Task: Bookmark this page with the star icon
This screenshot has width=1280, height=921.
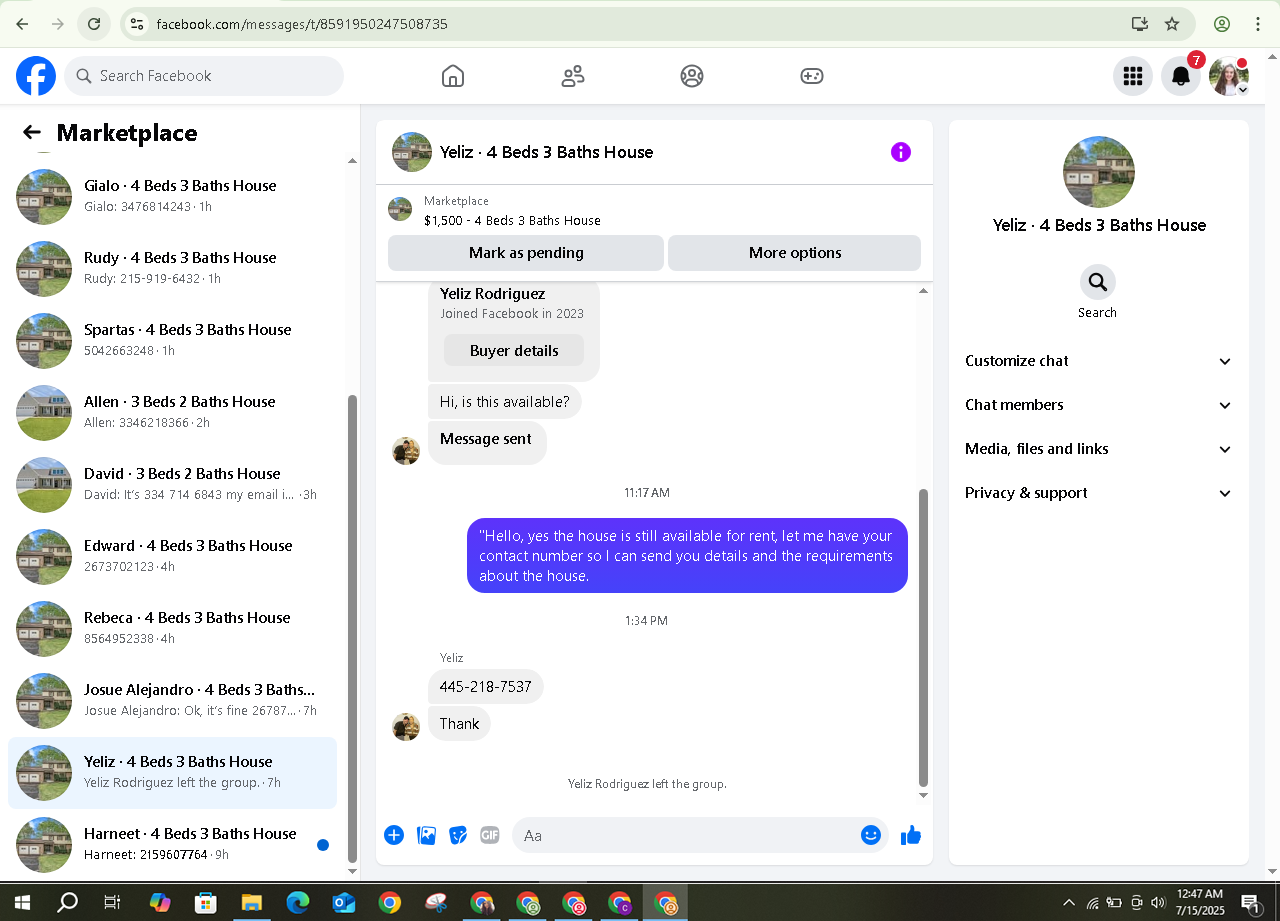Action: tap(1172, 24)
